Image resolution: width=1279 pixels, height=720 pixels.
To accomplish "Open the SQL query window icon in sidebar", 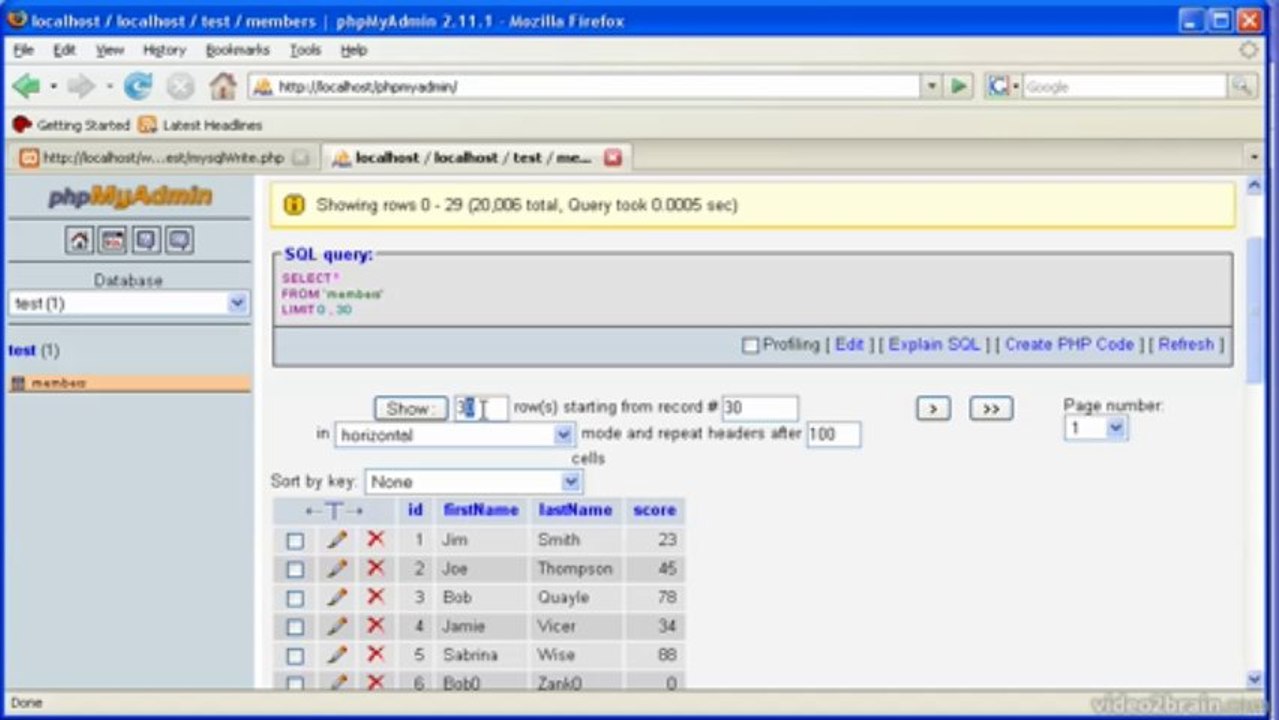I will point(113,240).
